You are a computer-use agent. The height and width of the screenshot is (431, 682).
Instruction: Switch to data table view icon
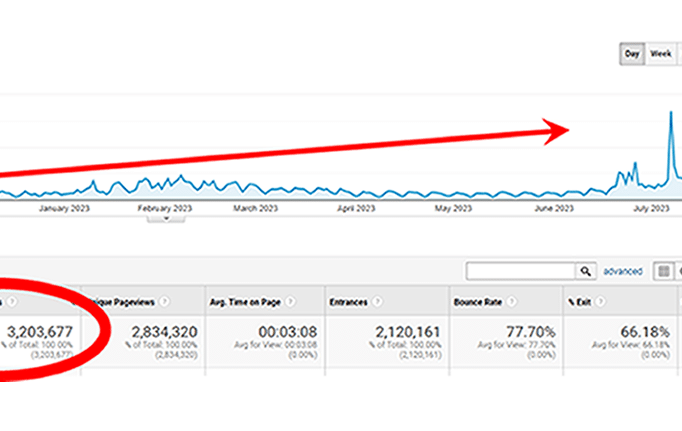[x=663, y=271]
